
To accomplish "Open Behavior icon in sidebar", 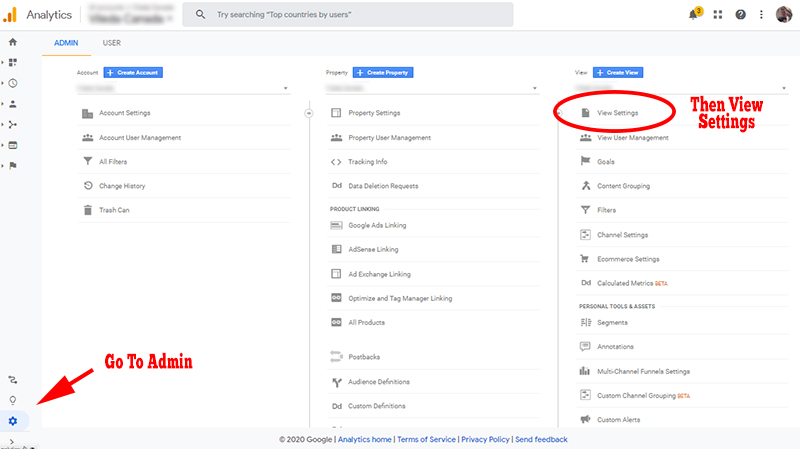I will click(x=13, y=145).
